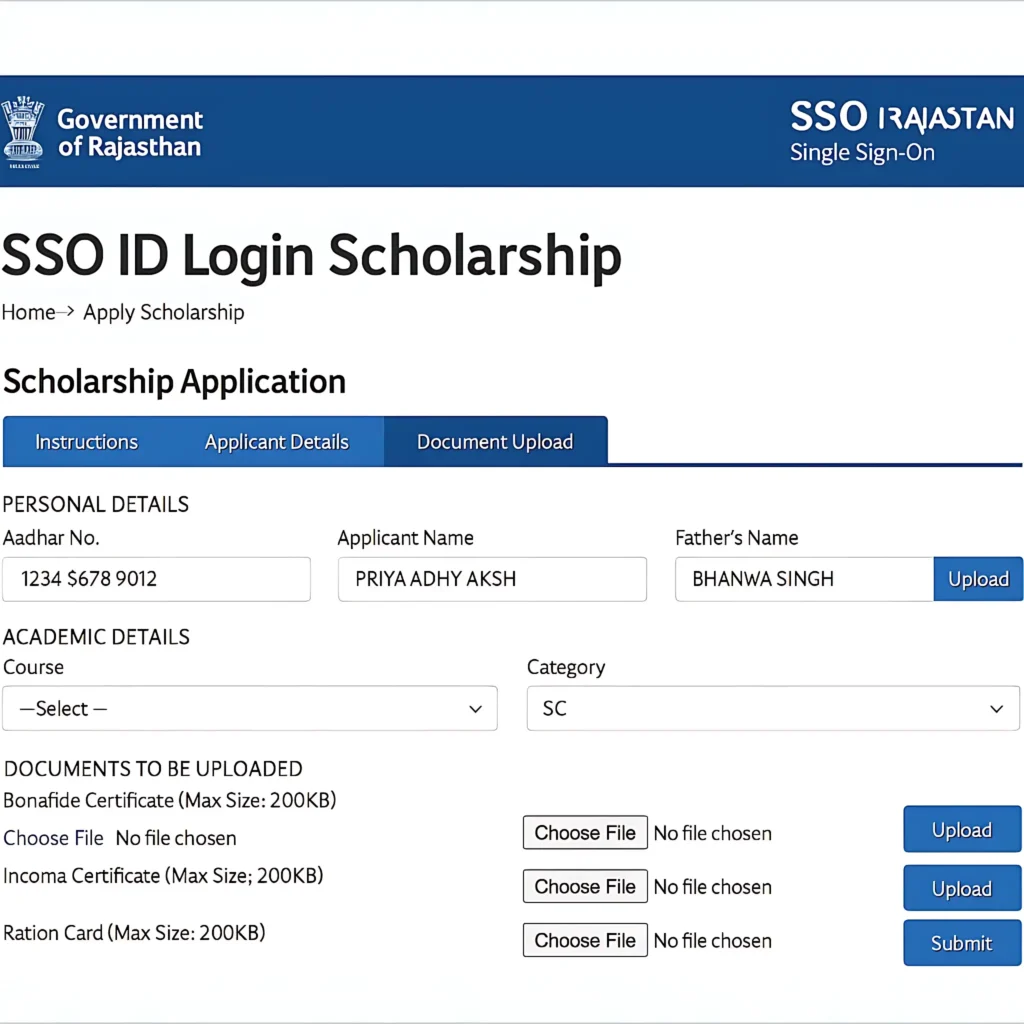Screen dimensions: 1024x1024
Task: Submit the scholarship application
Action: tap(962, 943)
